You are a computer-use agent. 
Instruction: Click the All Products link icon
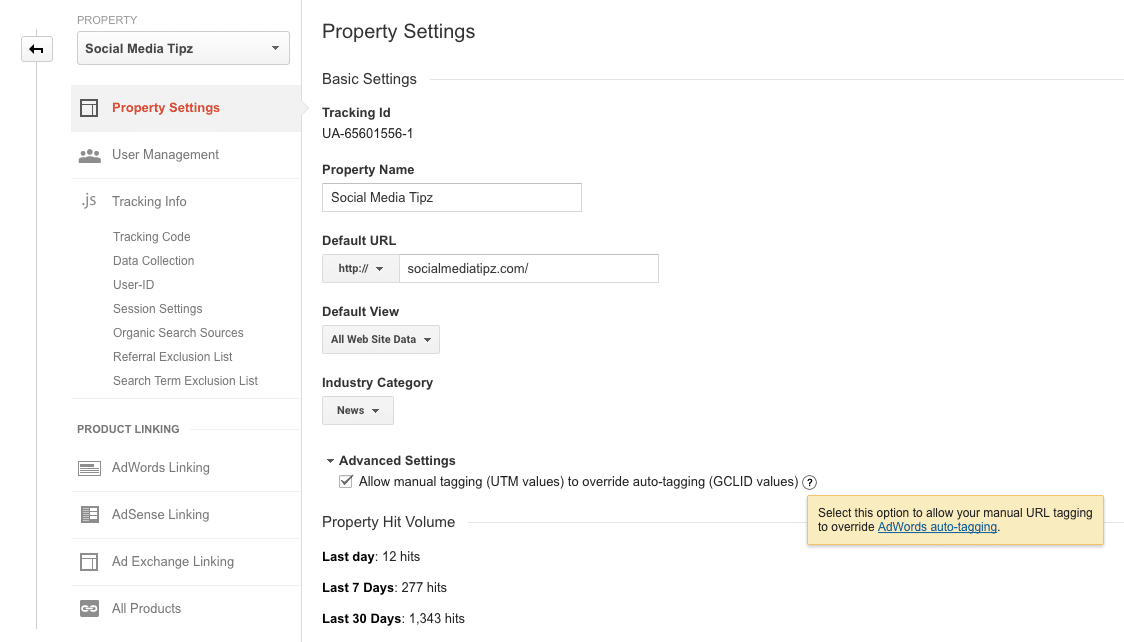click(x=90, y=609)
